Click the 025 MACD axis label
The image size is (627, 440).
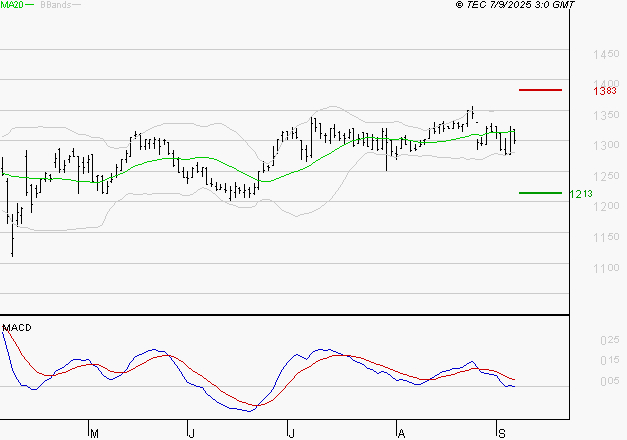[x=610, y=340]
